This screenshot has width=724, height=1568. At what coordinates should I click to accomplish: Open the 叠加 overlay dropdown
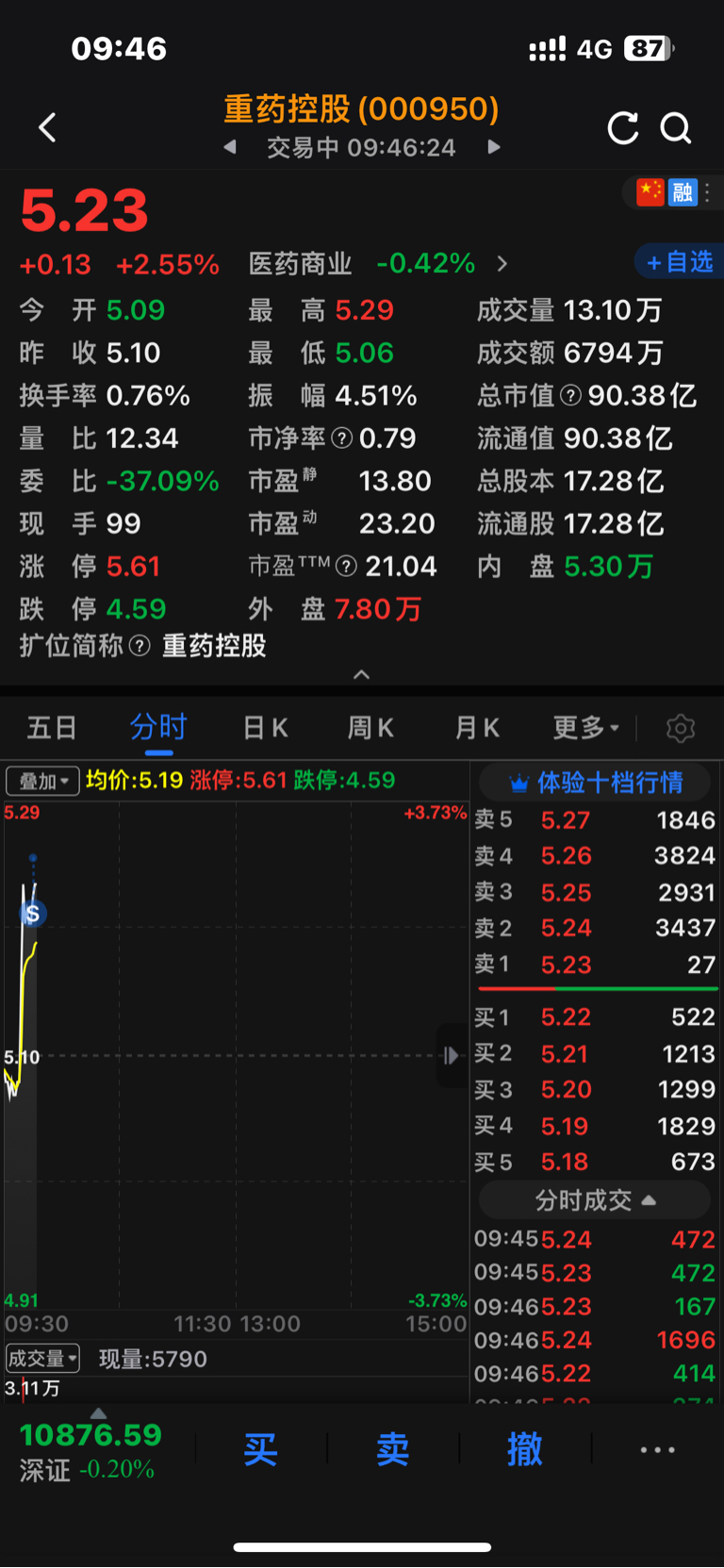point(42,781)
